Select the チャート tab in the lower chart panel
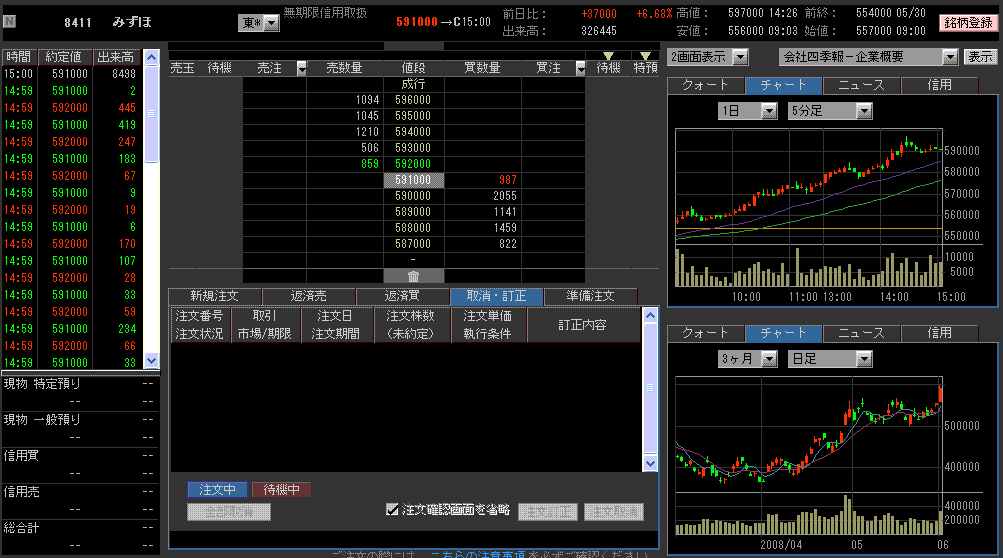Screen dimensions: 1003x558 tap(784, 333)
